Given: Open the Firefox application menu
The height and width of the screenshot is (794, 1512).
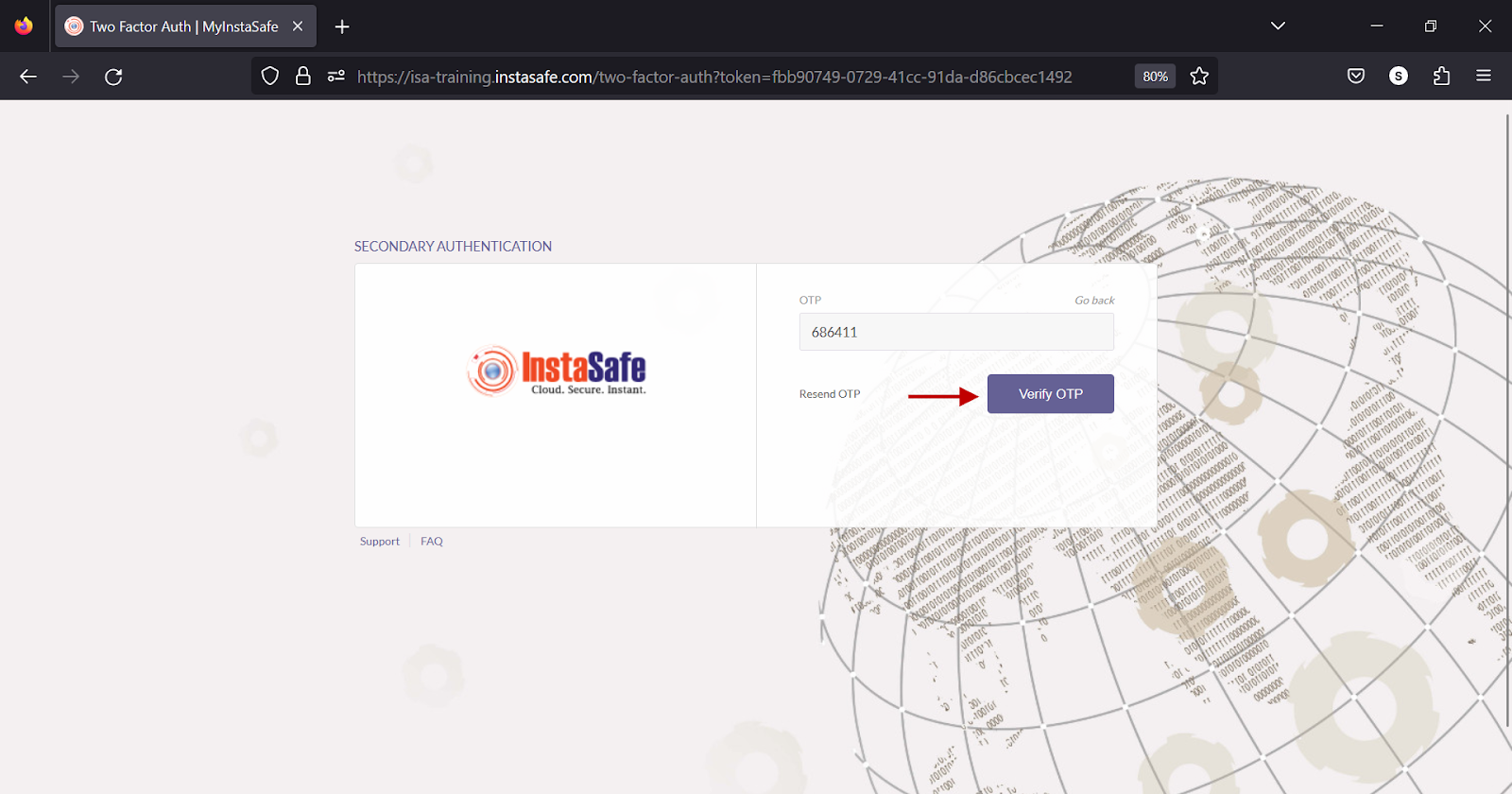Looking at the screenshot, I should coord(1484,77).
